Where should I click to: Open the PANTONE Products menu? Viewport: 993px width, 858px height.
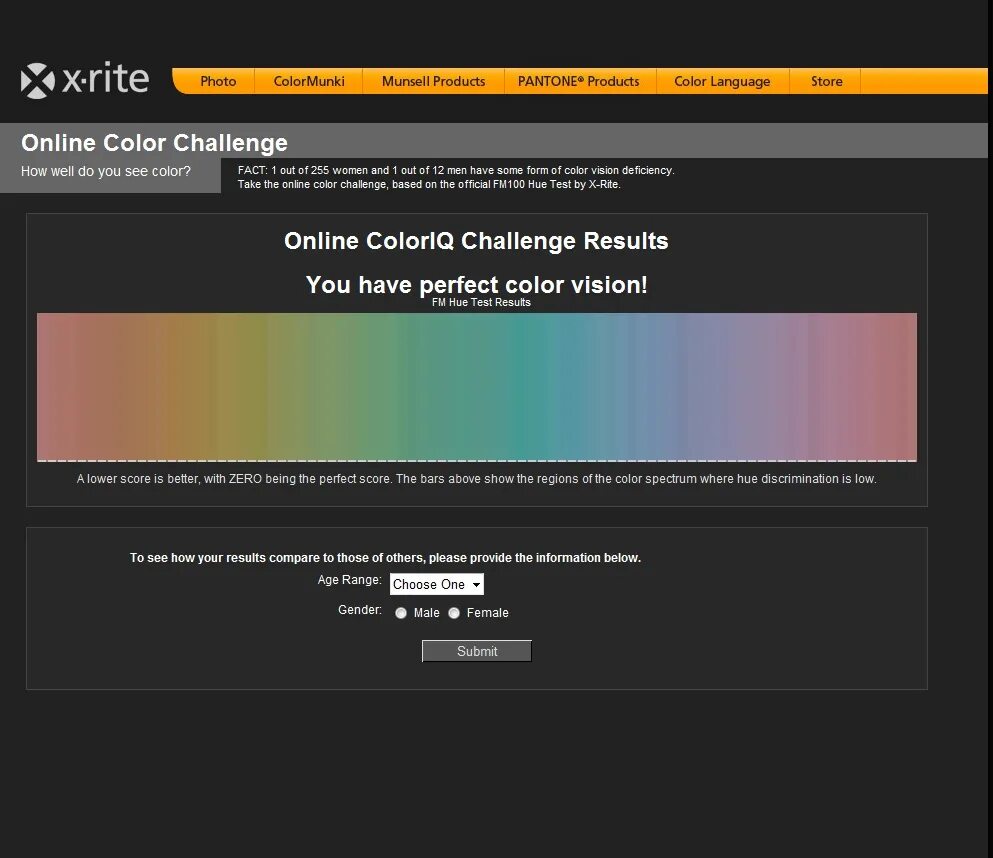pyautogui.click(x=579, y=81)
